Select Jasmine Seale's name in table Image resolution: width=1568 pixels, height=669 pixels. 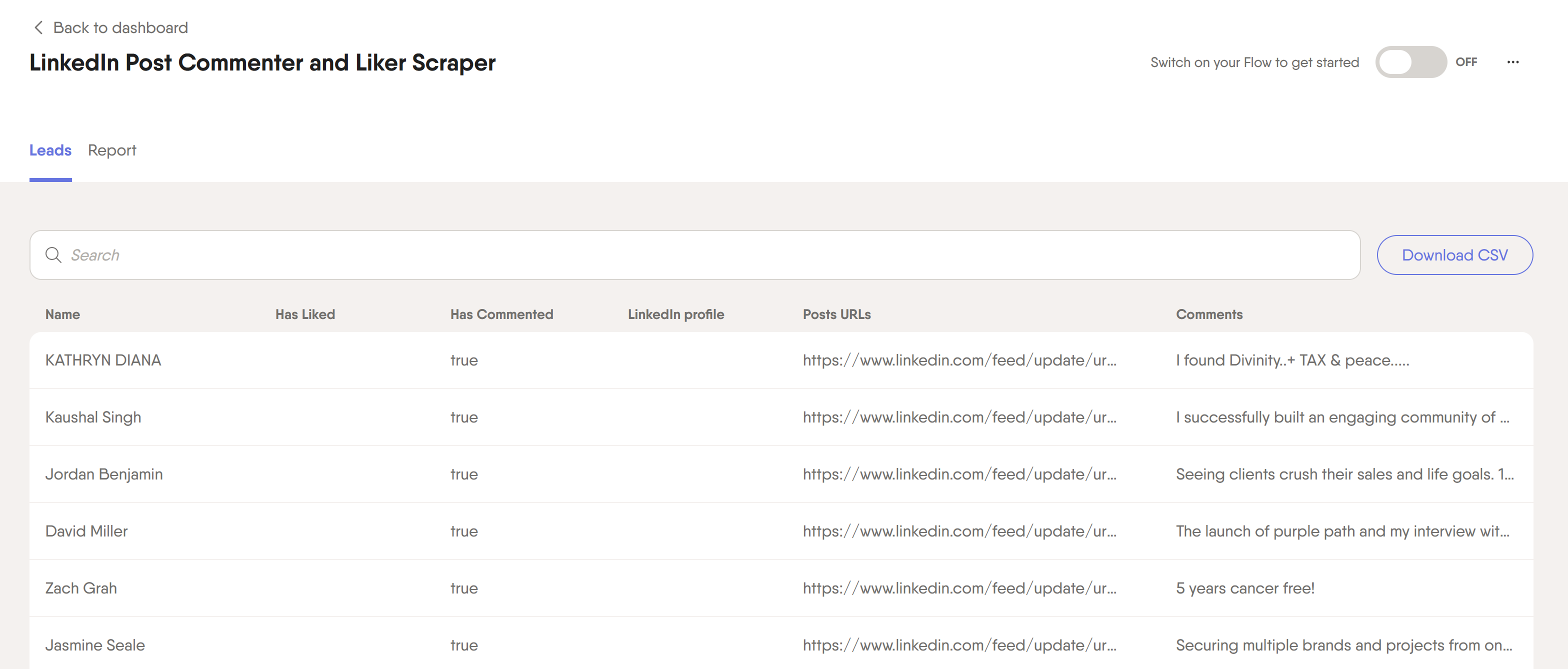95,645
